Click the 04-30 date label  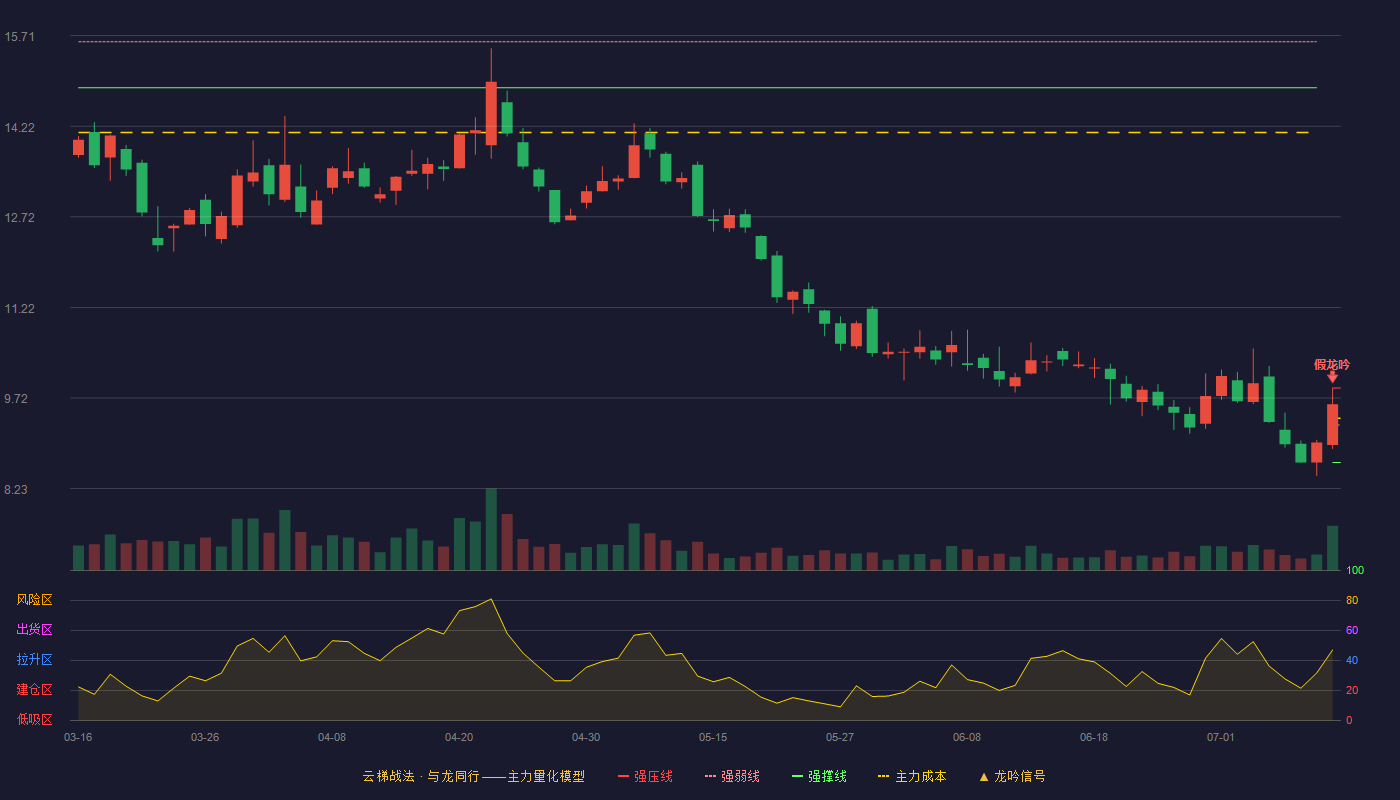pos(586,737)
